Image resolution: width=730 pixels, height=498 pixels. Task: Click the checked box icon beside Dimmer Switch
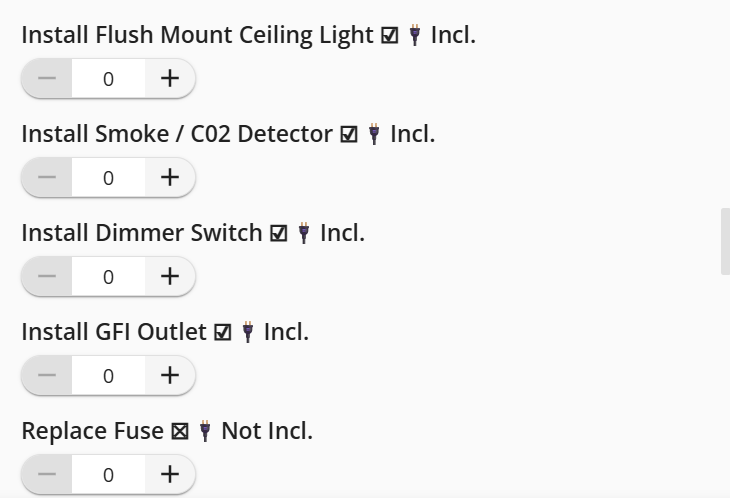[279, 234]
